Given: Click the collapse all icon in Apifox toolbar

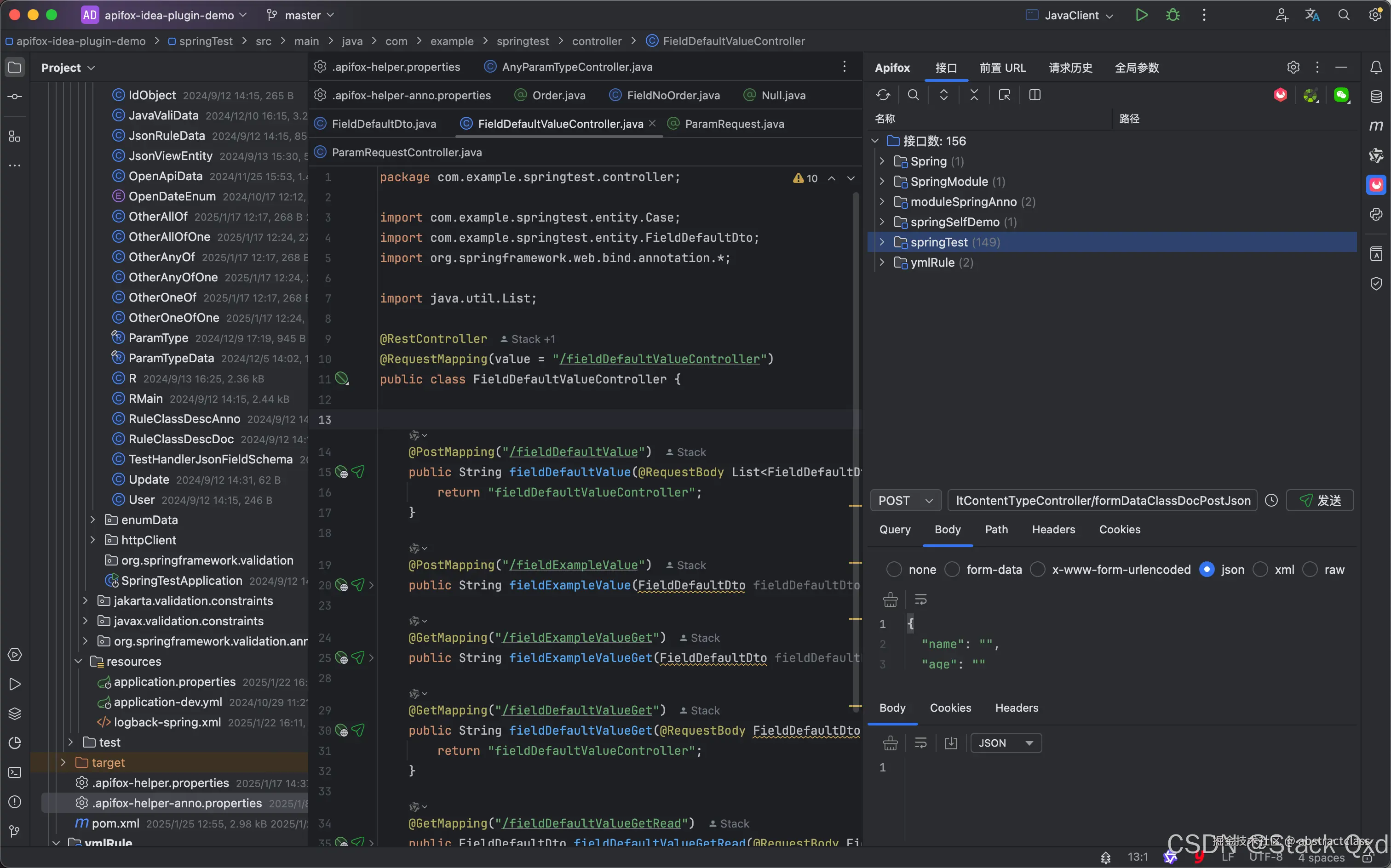Looking at the screenshot, I should point(974,95).
